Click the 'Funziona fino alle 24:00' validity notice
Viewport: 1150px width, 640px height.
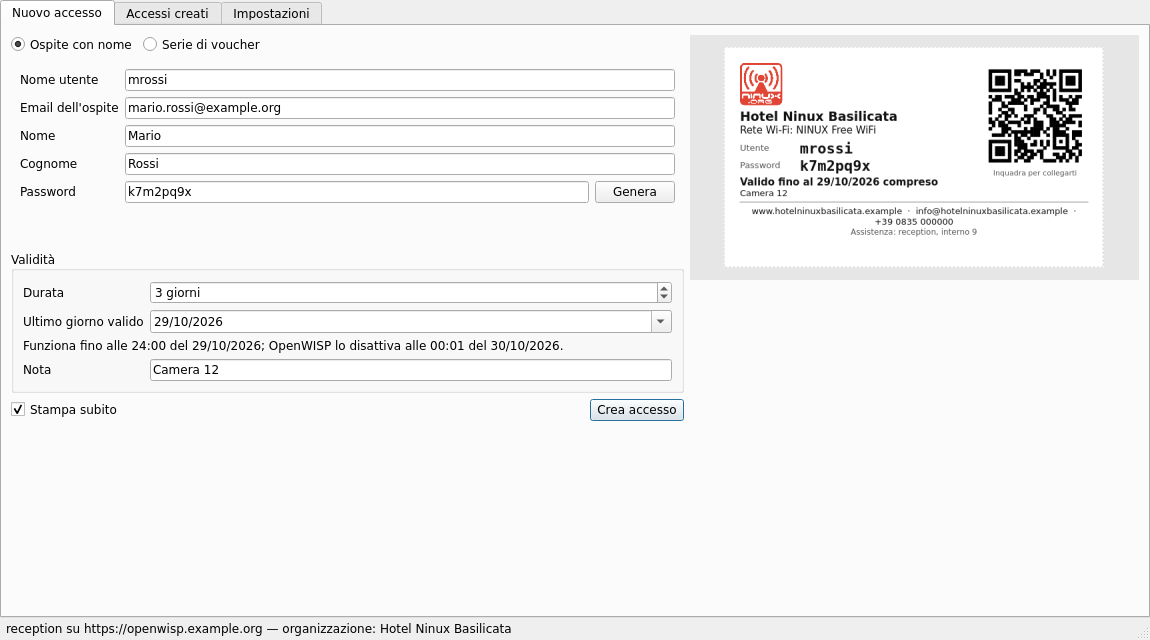[x=293, y=346]
